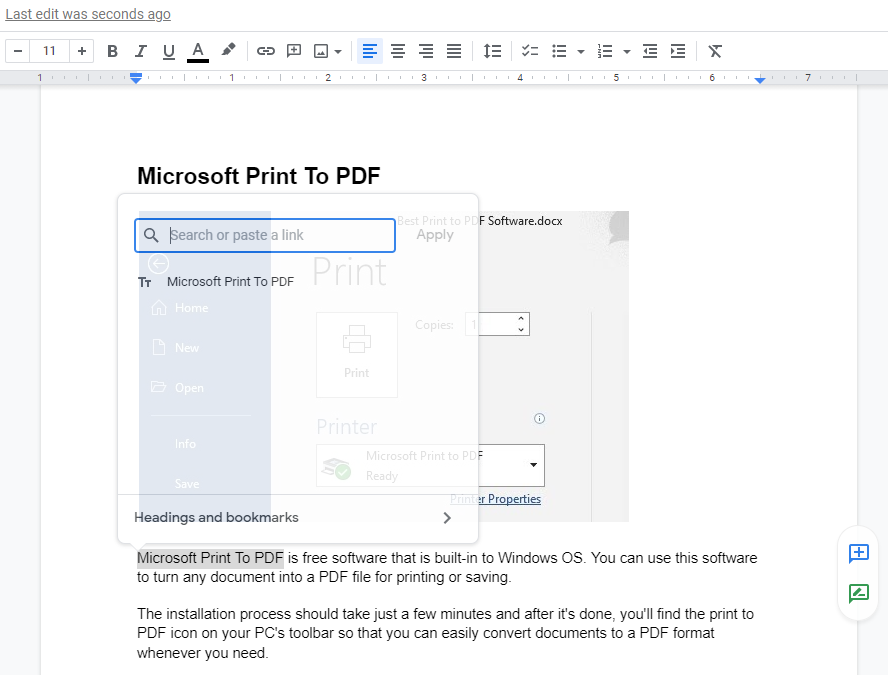
Task: Click the insert link icon
Action: click(265, 51)
